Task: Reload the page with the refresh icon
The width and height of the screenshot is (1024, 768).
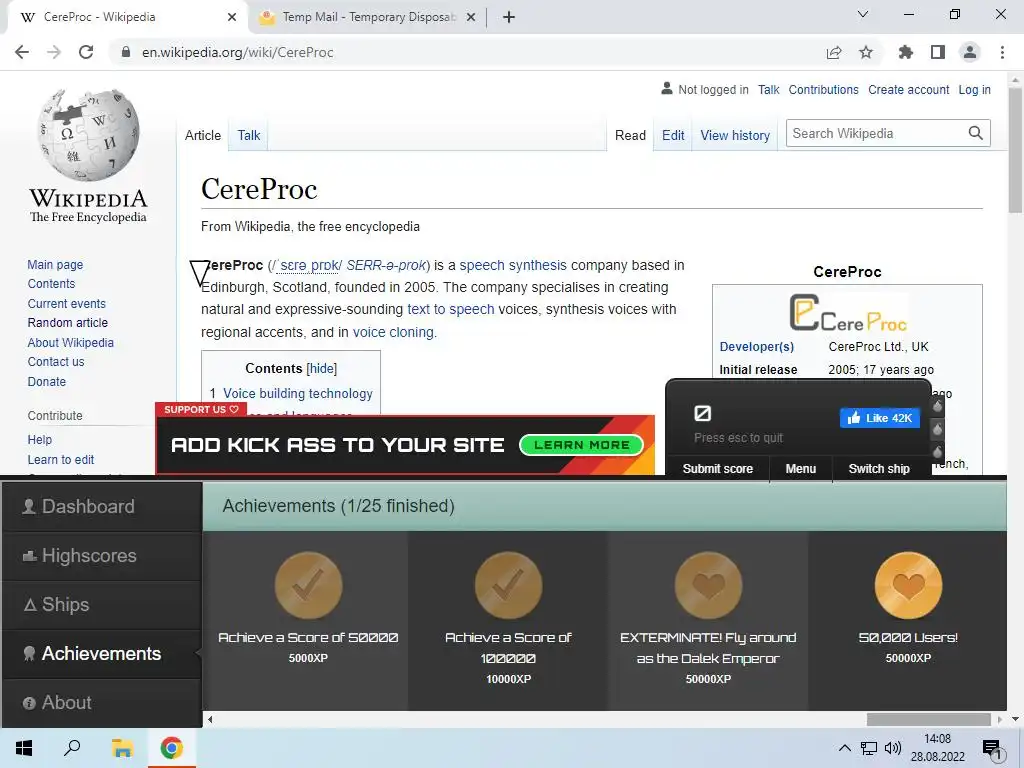Action: tap(86, 52)
